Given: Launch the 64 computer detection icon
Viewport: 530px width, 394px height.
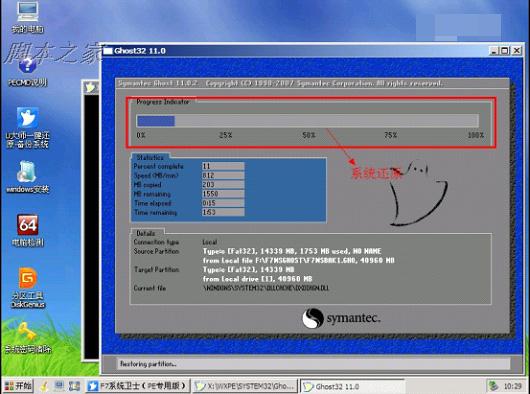Looking at the screenshot, I should coord(27,230).
